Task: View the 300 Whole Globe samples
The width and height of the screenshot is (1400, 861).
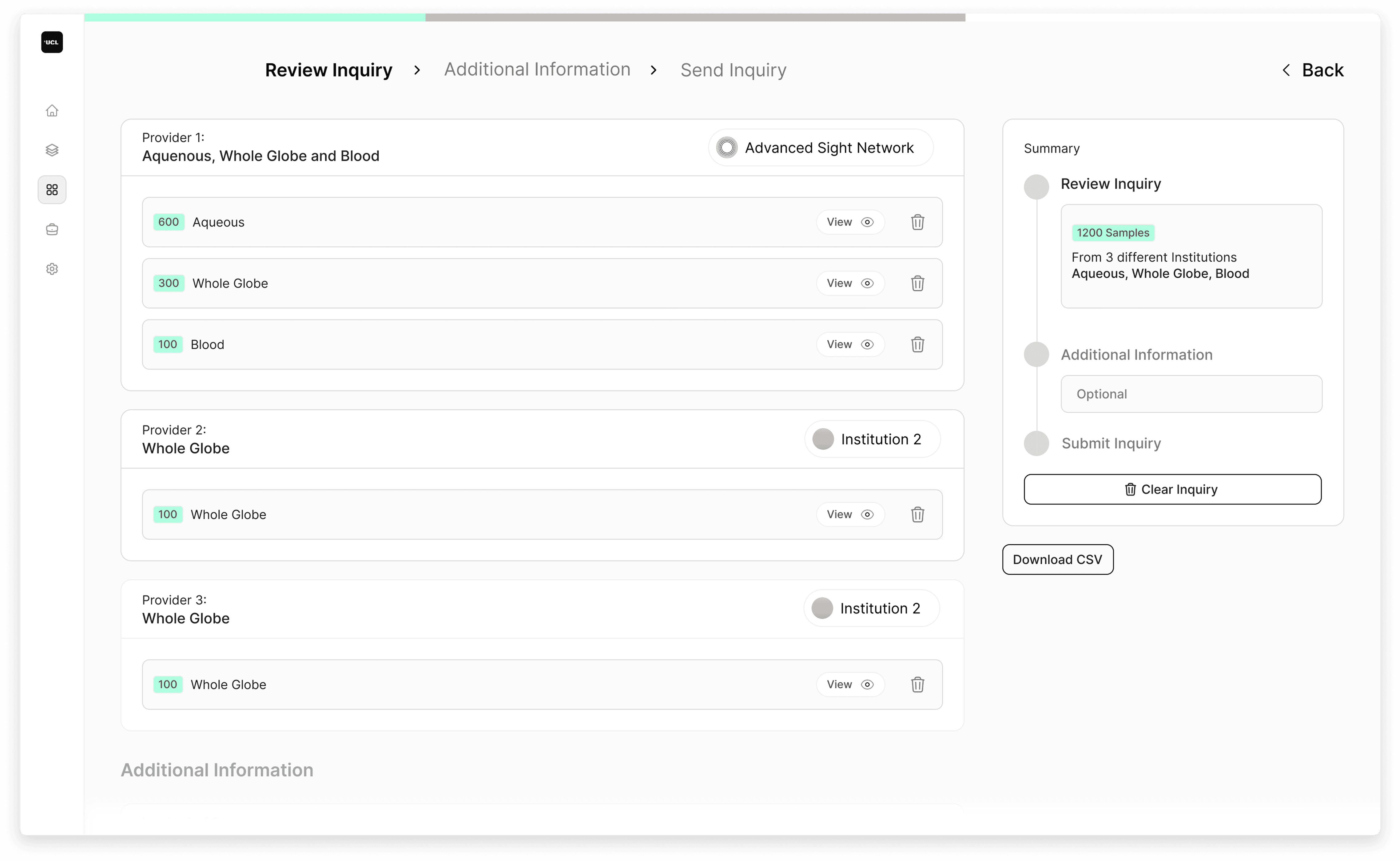Action: pos(850,283)
